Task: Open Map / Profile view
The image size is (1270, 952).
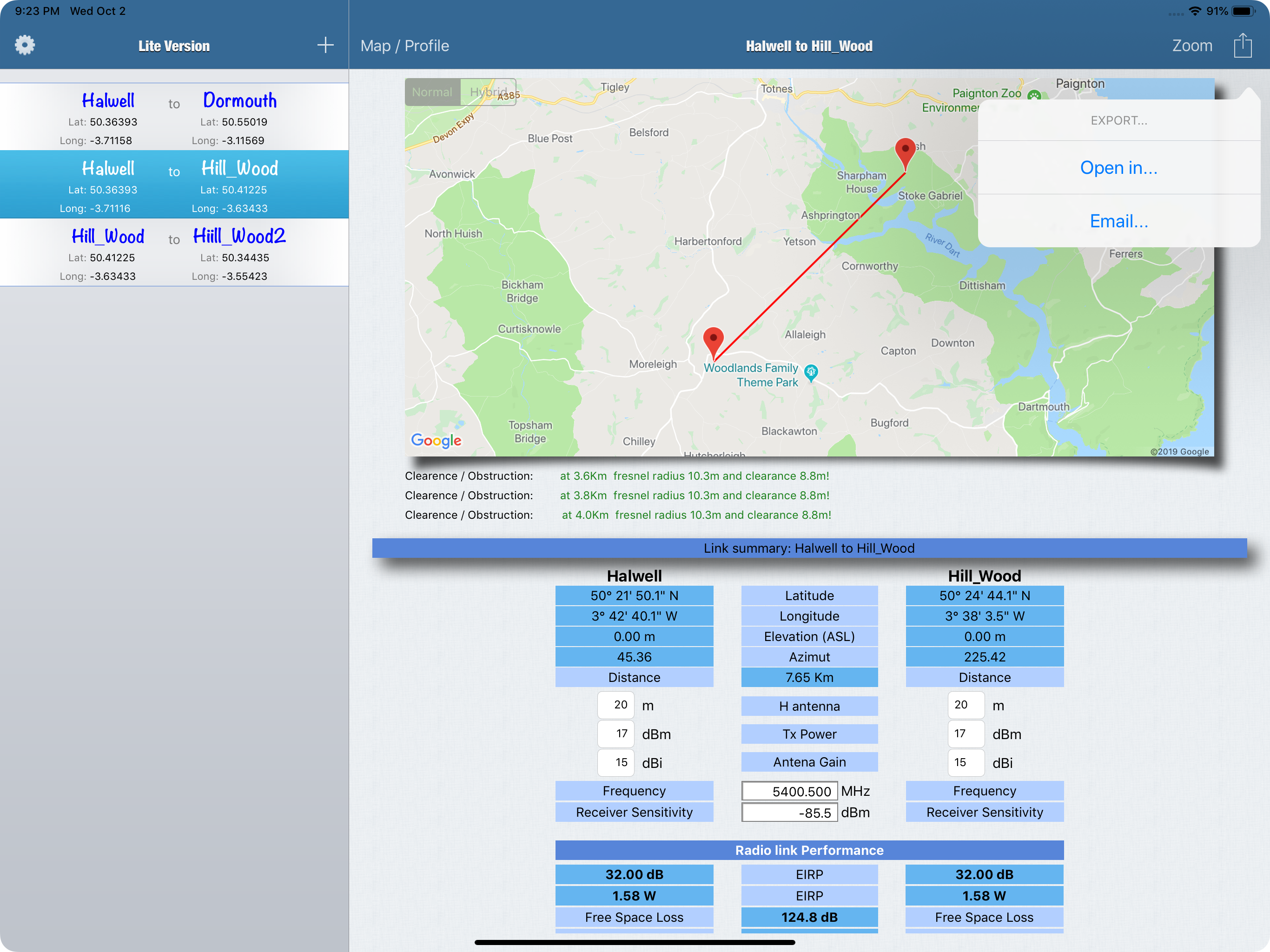Action: point(405,46)
